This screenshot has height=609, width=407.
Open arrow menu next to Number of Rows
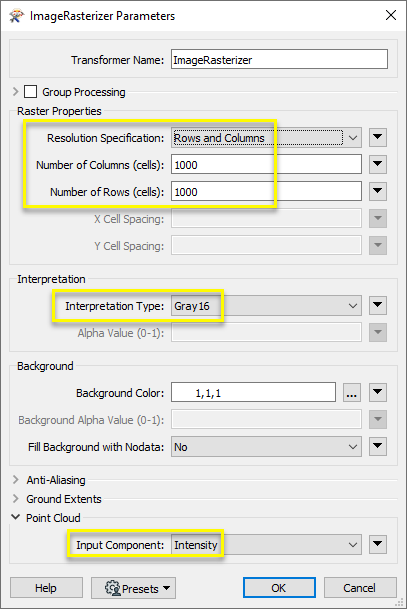tap(377, 191)
